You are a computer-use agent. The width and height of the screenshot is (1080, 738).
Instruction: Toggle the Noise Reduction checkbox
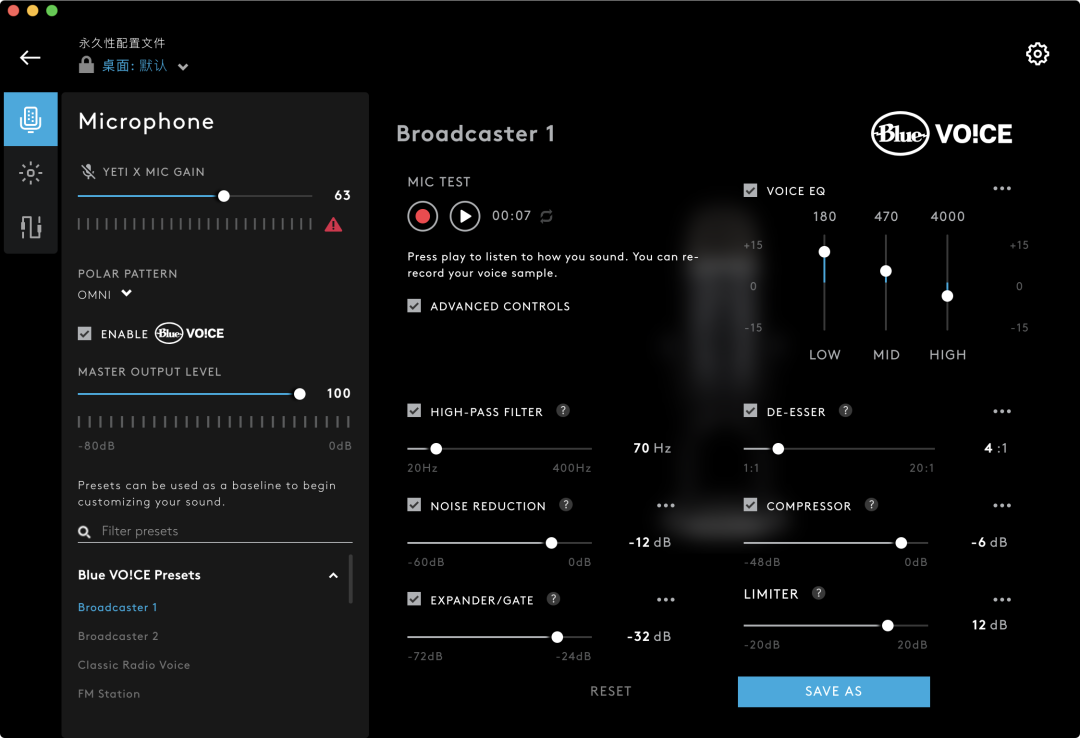[x=414, y=505]
